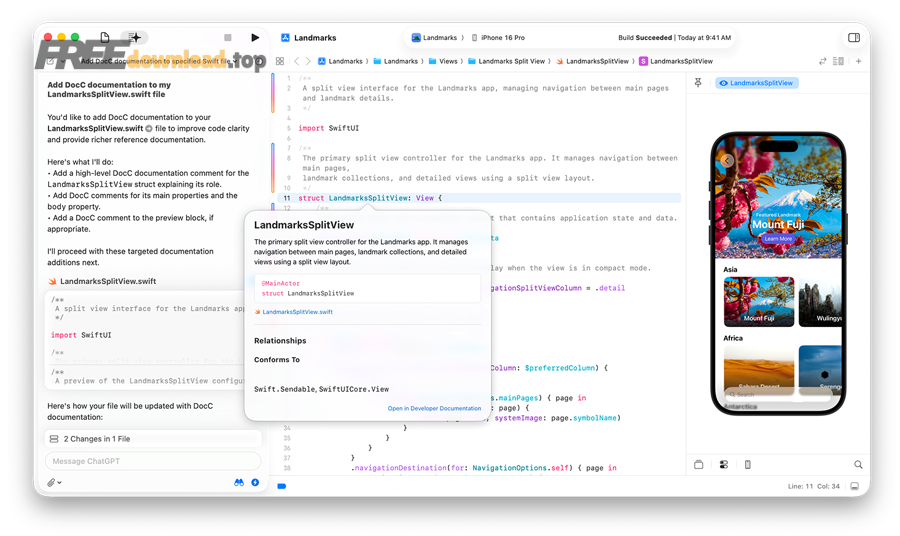The width and height of the screenshot is (900, 536).
Task: Show the file navigator document icon
Action: pos(104,37)
